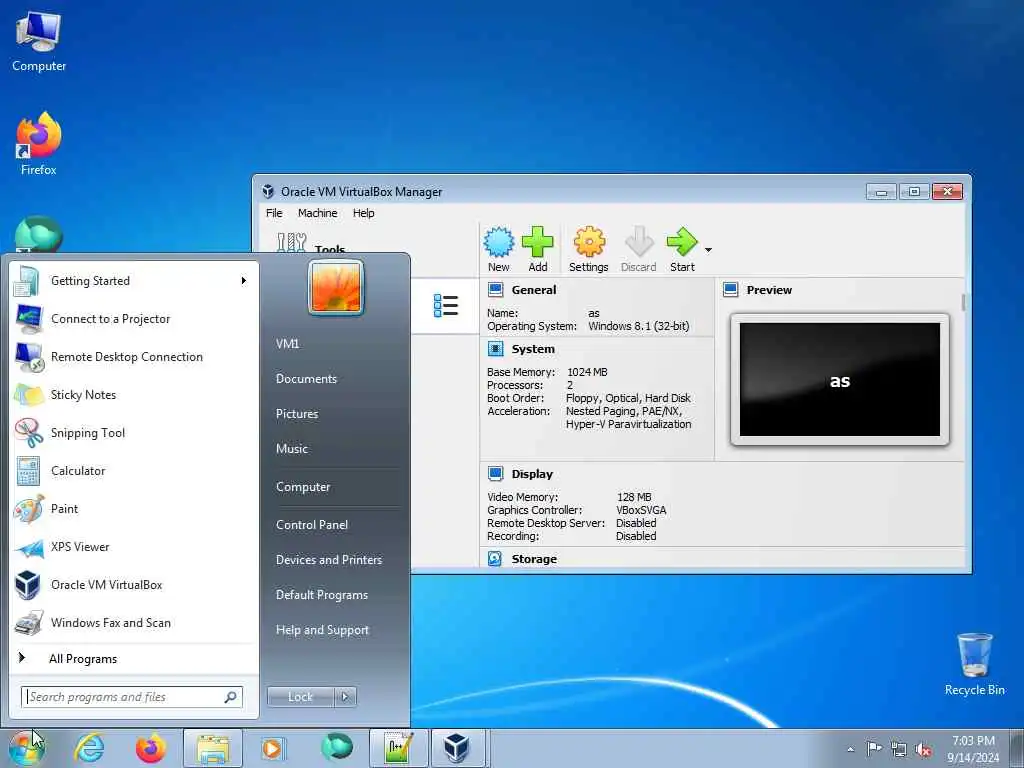Expand the Getting Started submenu arrow
Viewport: 1024px width, 768px height.
244,281
